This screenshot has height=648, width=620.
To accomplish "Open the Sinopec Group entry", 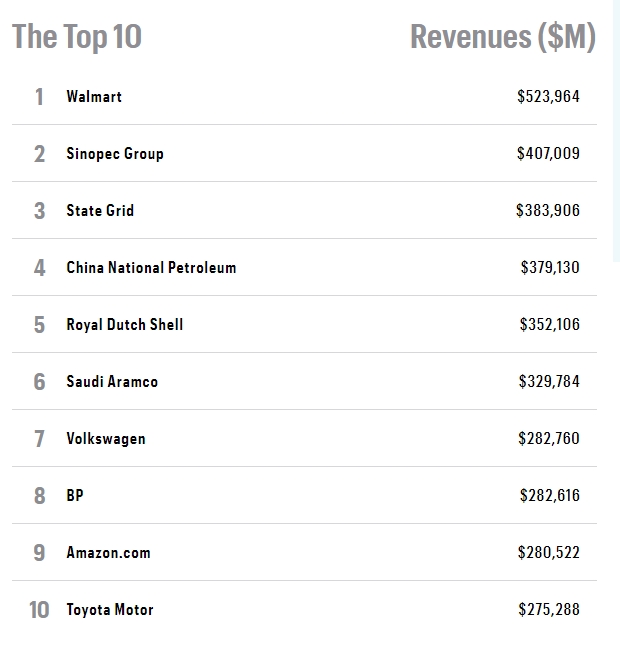I will point(115,154).
